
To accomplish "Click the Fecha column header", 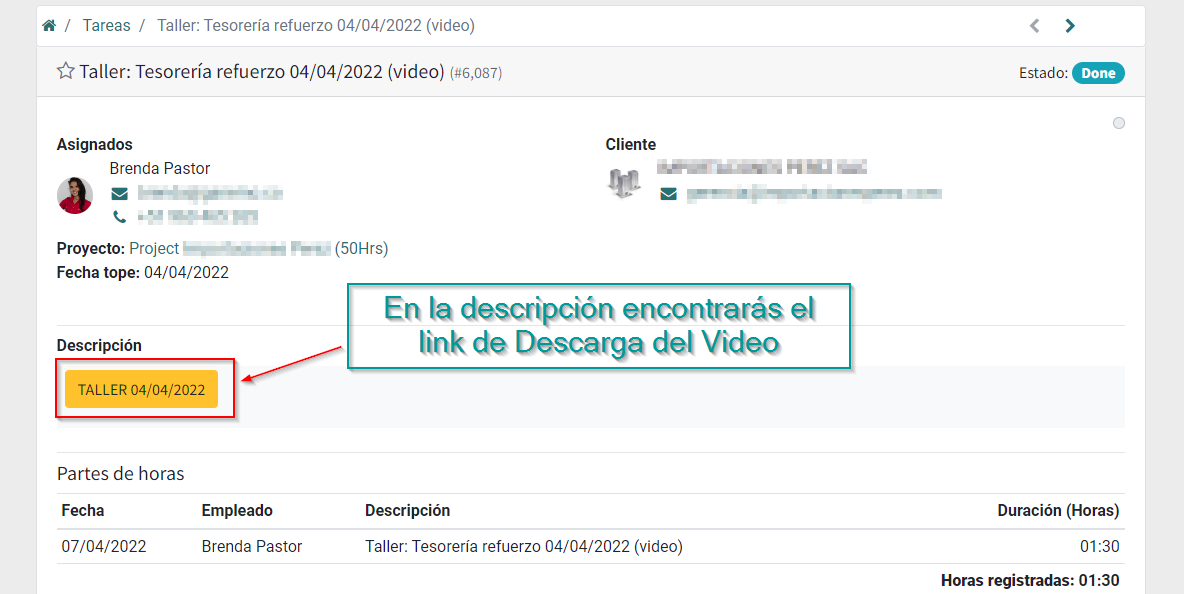I will coord(83,510).
